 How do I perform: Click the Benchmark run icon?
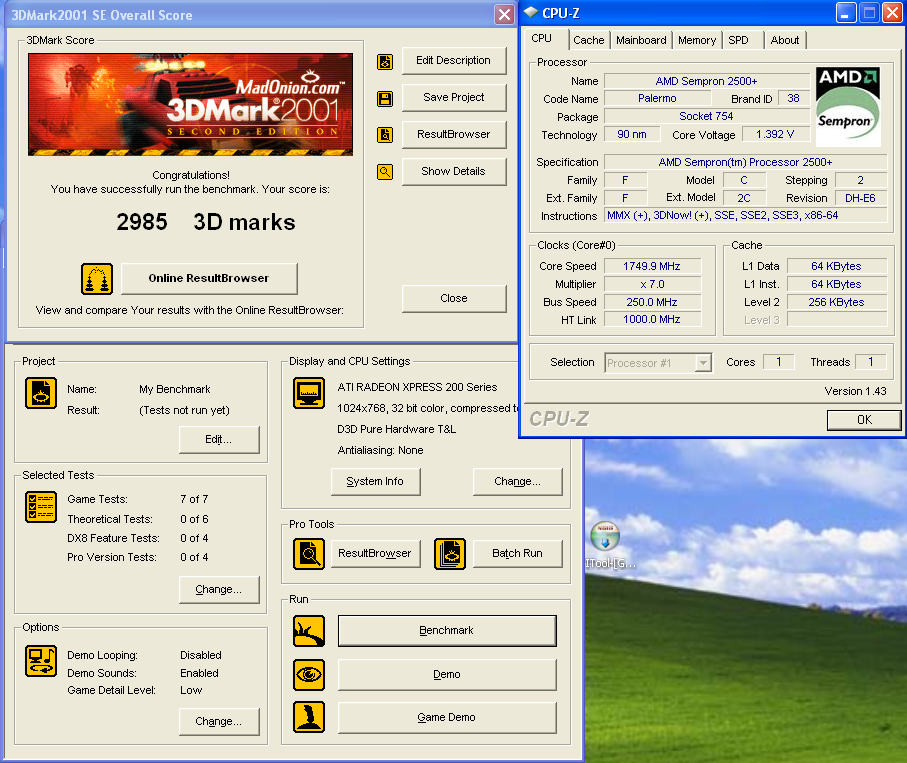point(309,631)
